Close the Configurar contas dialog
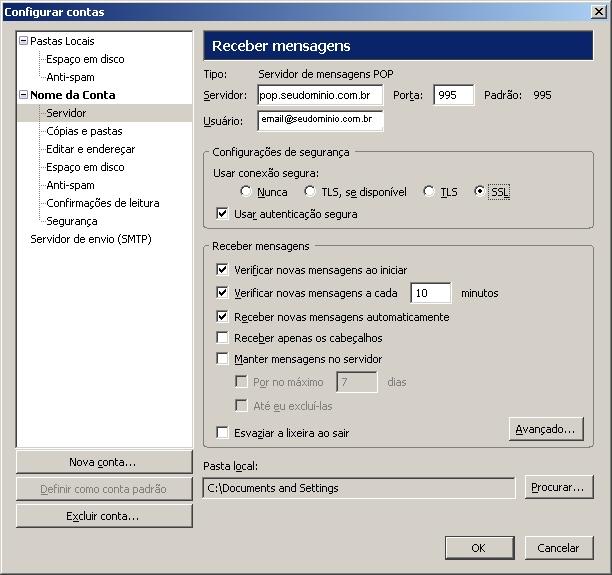The width and height of the screenshot is (612, 575). (599, 12)
